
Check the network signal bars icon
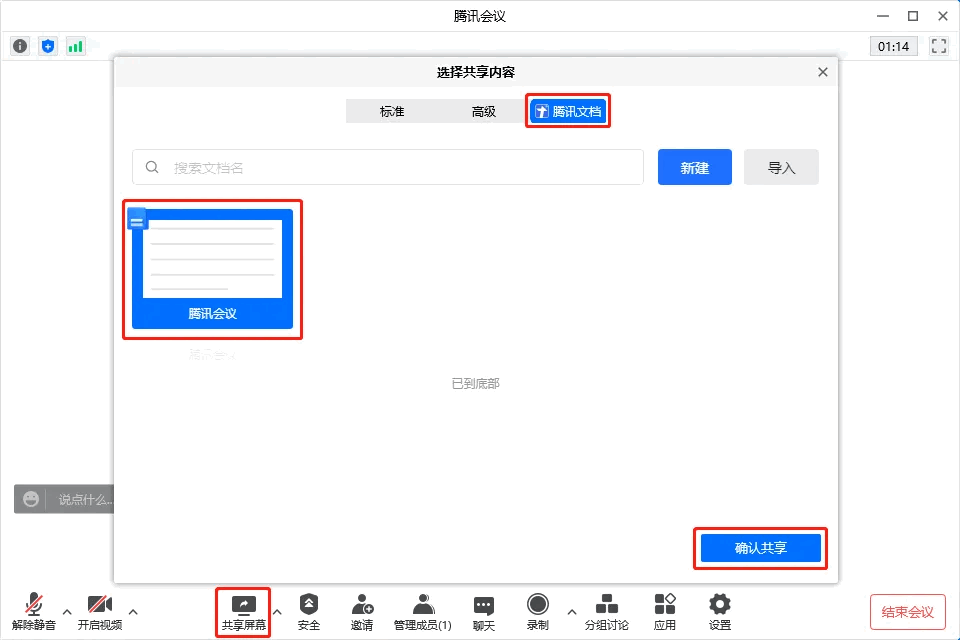pos(75,46)
